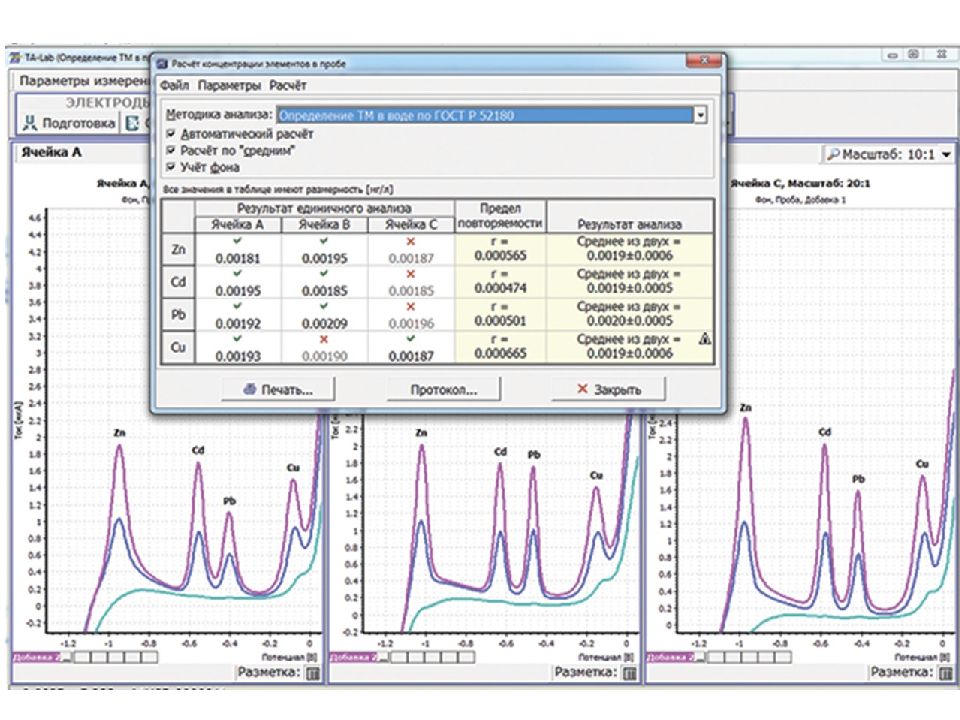This screenshot has height=720, width=960.
Task: Click the Подготовка electrode icon
Action: click(x=30, y=123)
